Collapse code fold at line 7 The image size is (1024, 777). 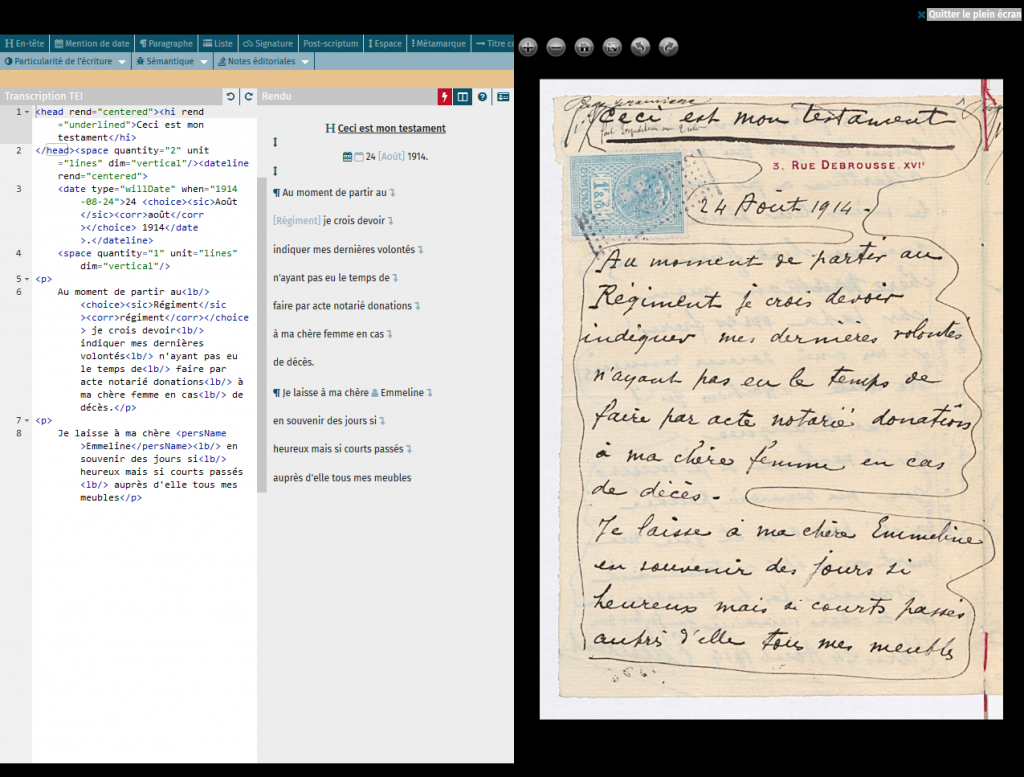[27, 420]
